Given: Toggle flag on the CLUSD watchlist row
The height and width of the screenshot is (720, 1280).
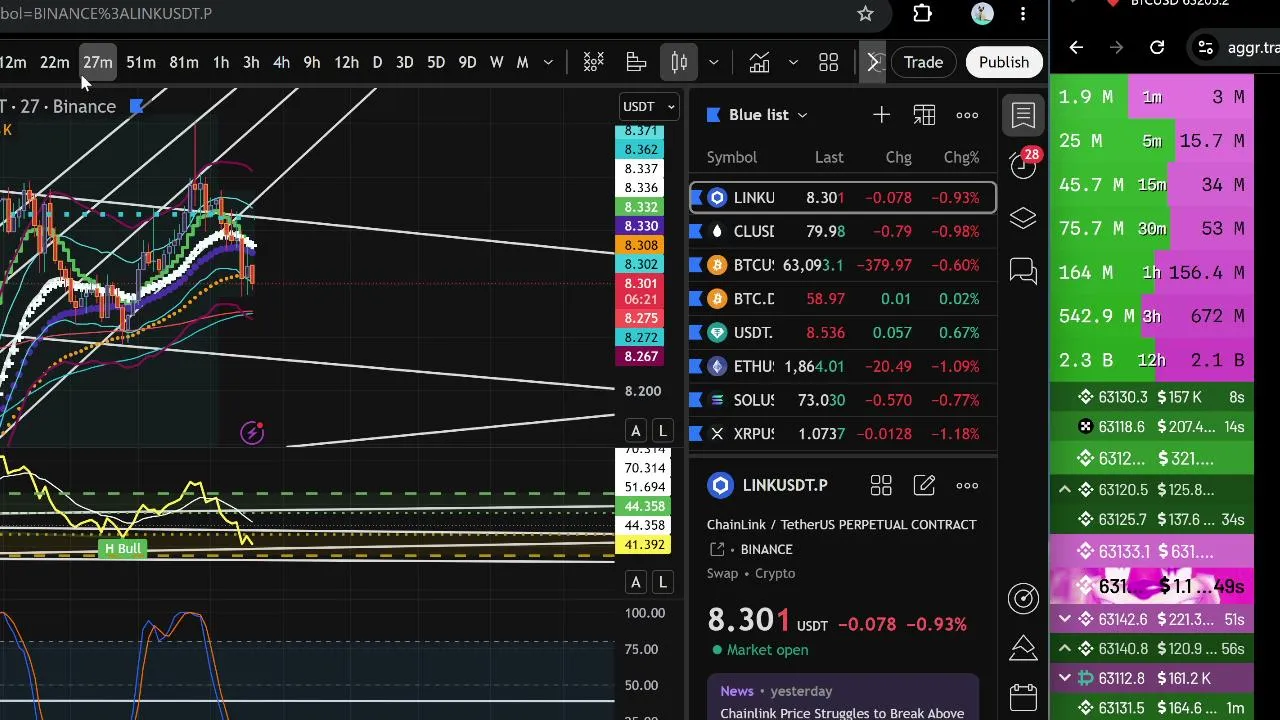Looking at the screenshot, I should [696, 231].
